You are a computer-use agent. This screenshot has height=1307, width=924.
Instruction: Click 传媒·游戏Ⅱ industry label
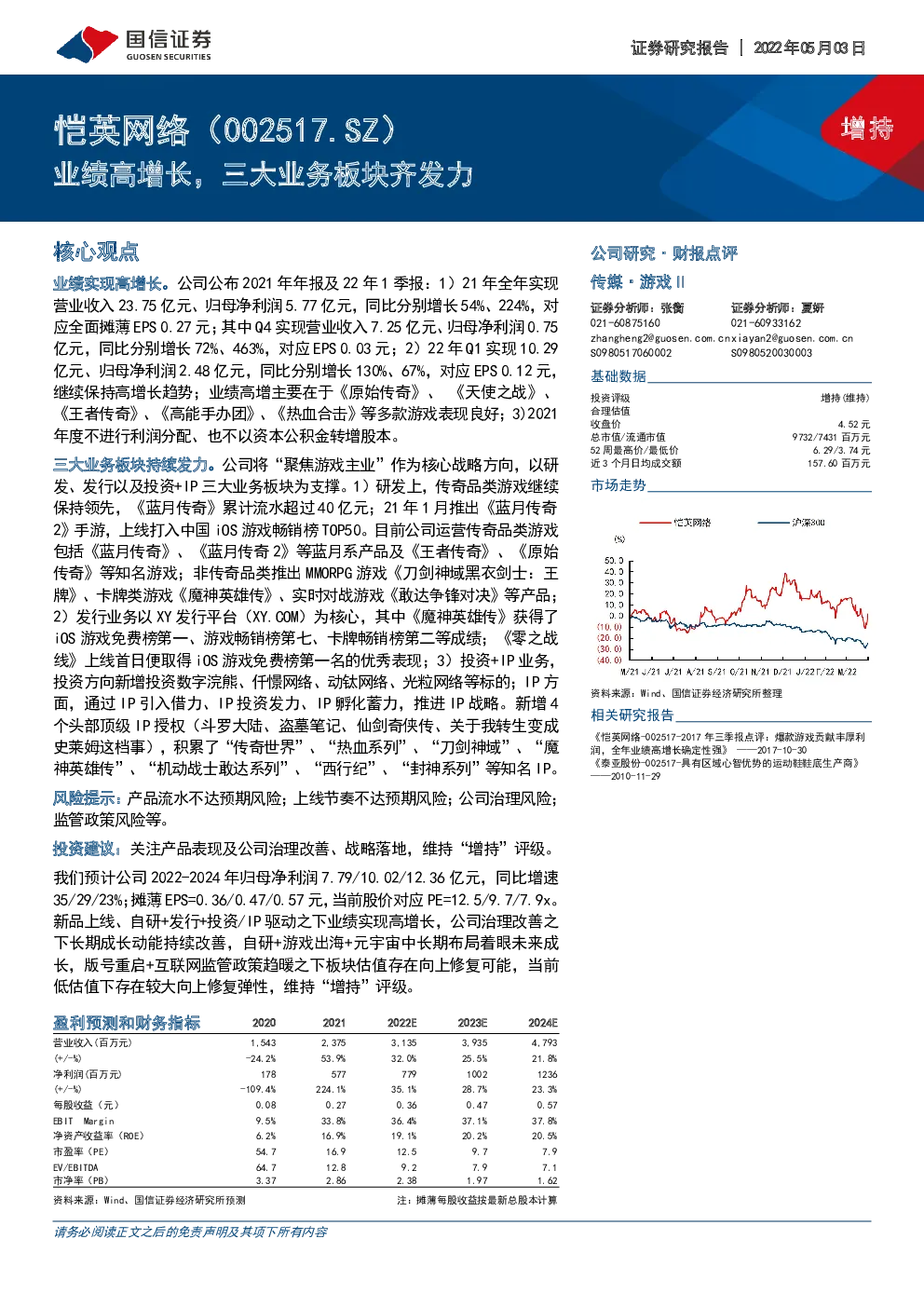(637, 281)
